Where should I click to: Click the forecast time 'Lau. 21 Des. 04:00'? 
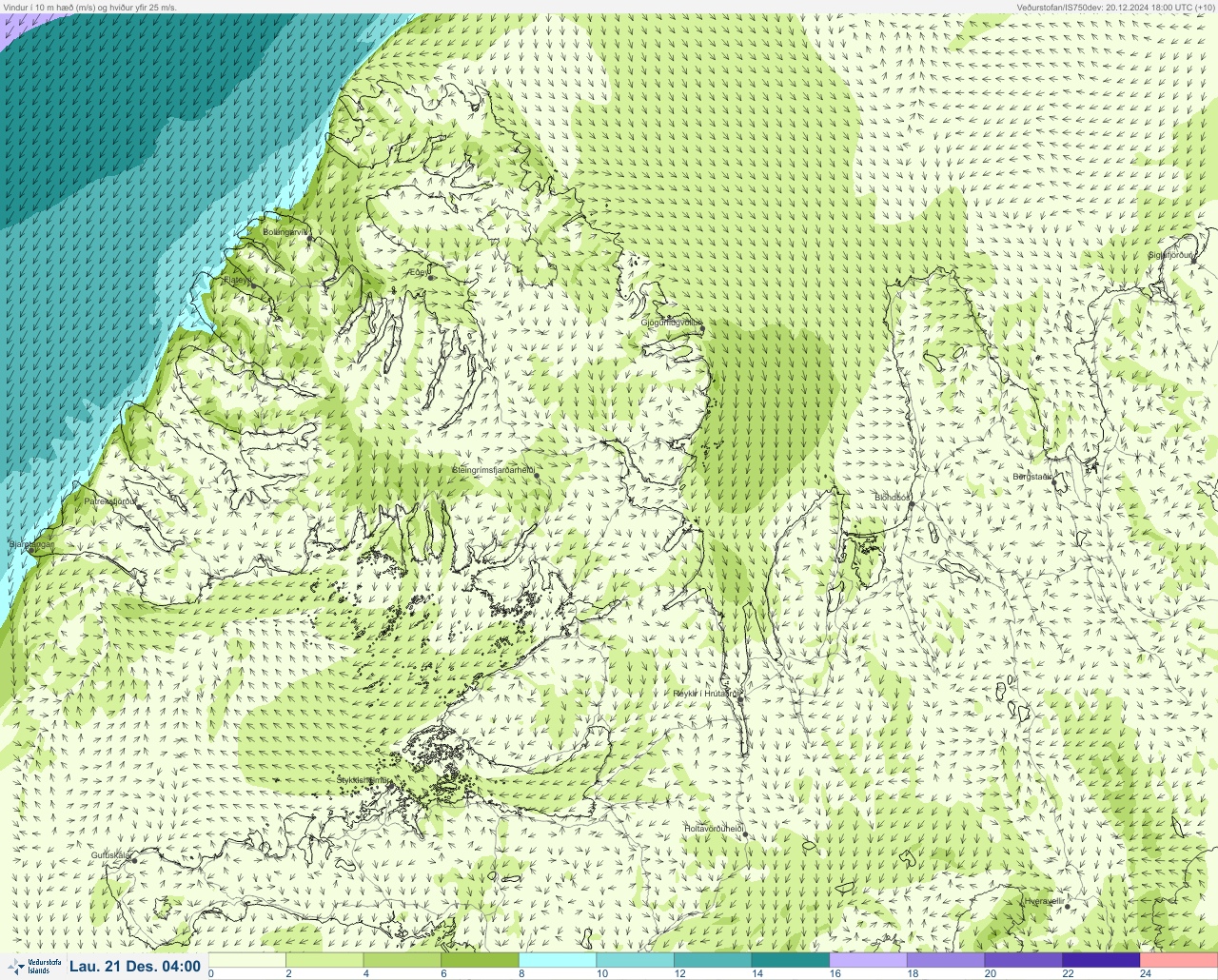click(x=135, y=966)
